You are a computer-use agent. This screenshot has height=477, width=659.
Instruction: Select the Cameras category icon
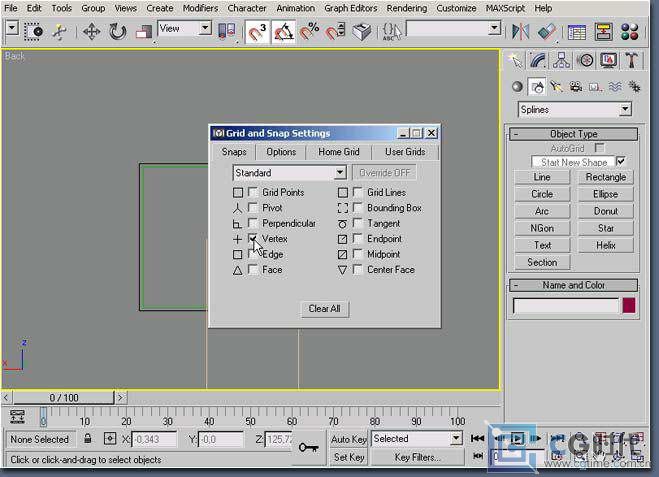[575, 87]
